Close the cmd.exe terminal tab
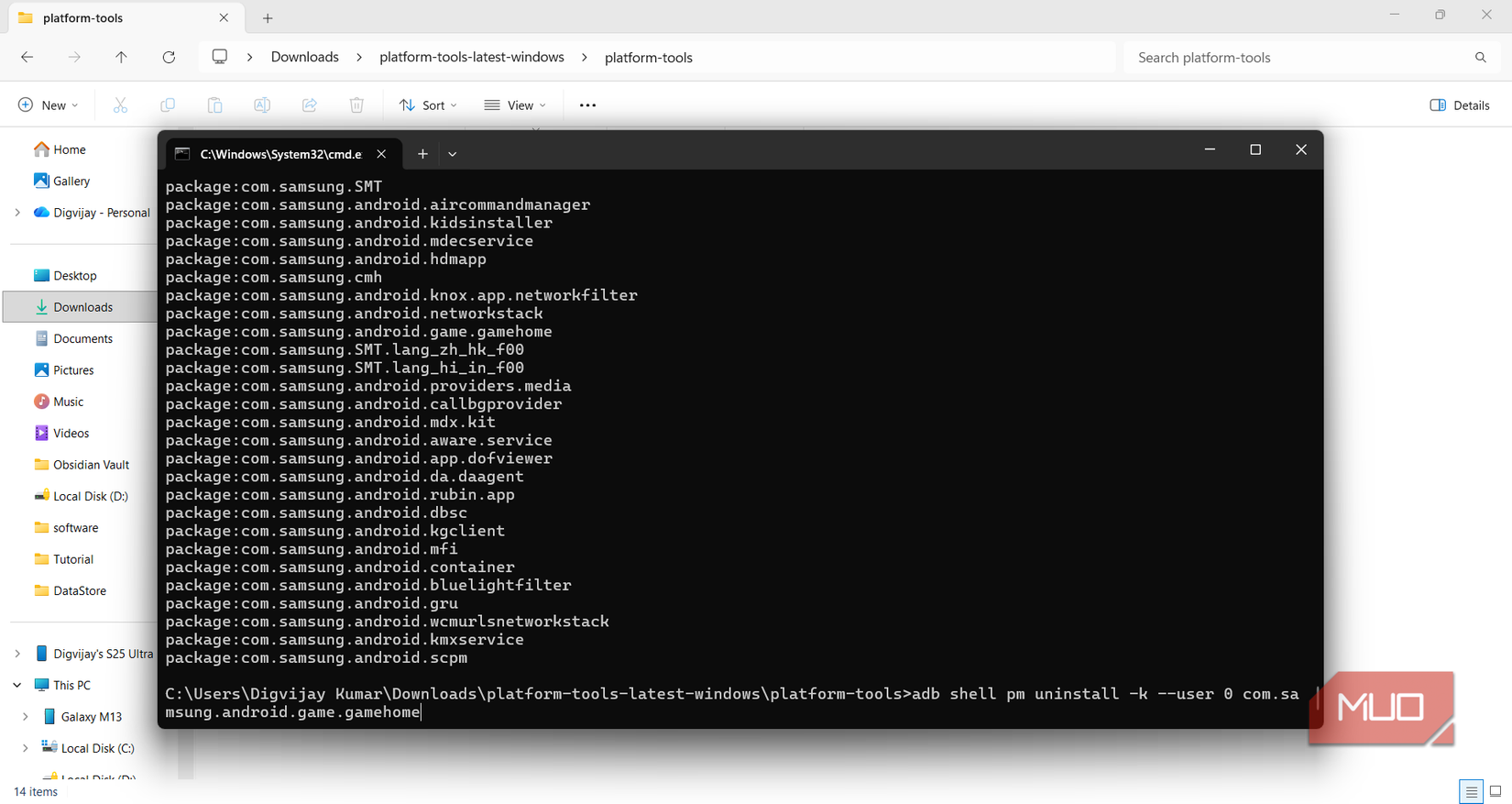The image size is (1512, 804). [381, 154]
